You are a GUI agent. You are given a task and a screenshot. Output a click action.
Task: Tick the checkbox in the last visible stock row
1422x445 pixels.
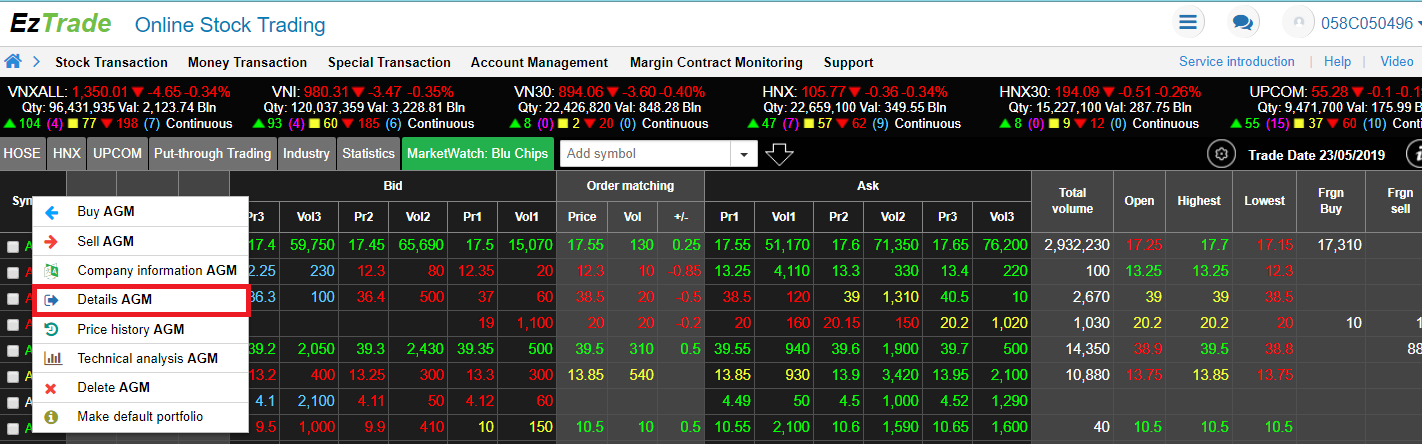coord(13,428)
